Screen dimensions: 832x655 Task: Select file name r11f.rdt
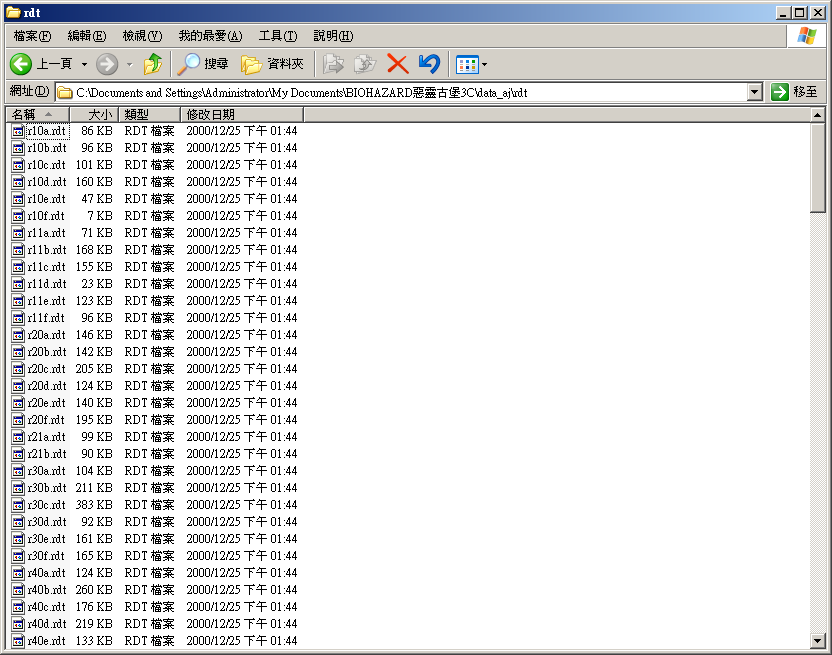[x=46, y=318]
